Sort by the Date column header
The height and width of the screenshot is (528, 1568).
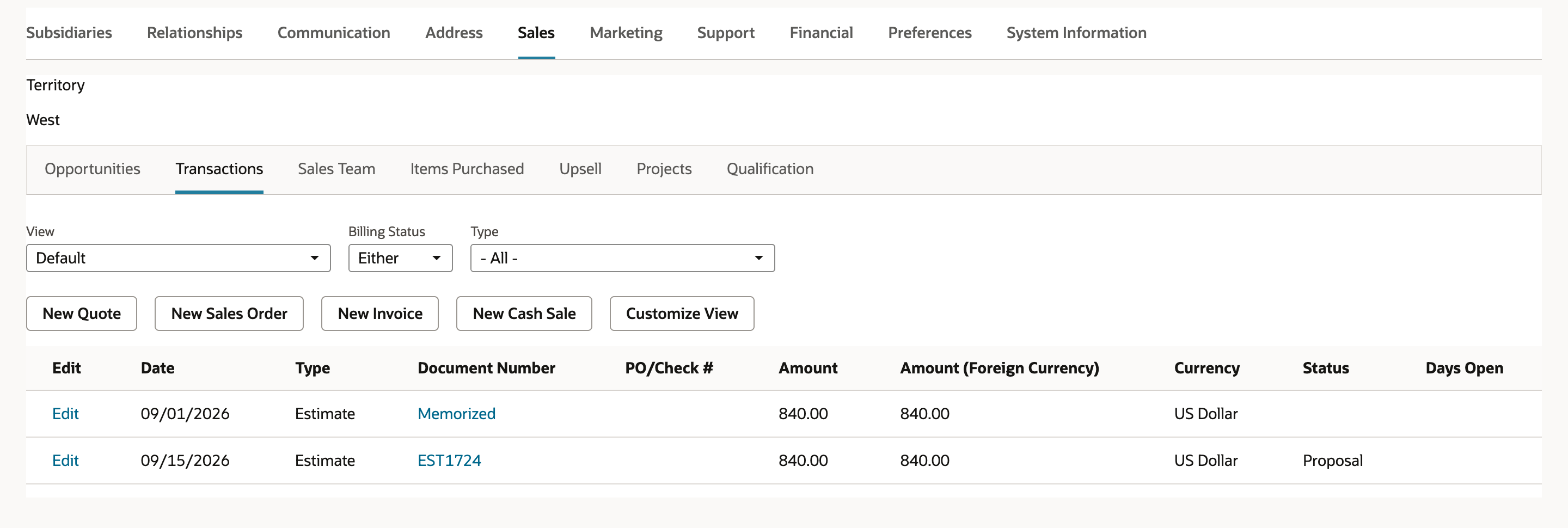click(x=158, y=369)
